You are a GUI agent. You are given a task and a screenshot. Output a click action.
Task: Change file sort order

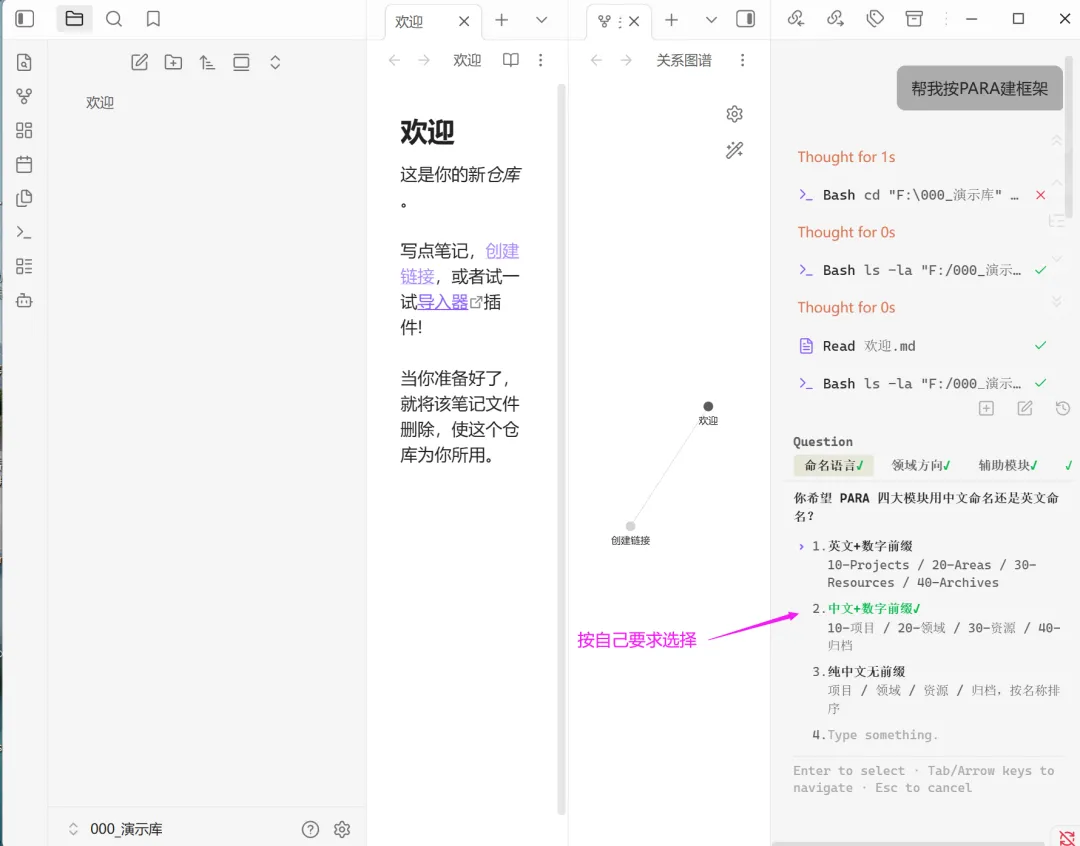click(207, 63)
